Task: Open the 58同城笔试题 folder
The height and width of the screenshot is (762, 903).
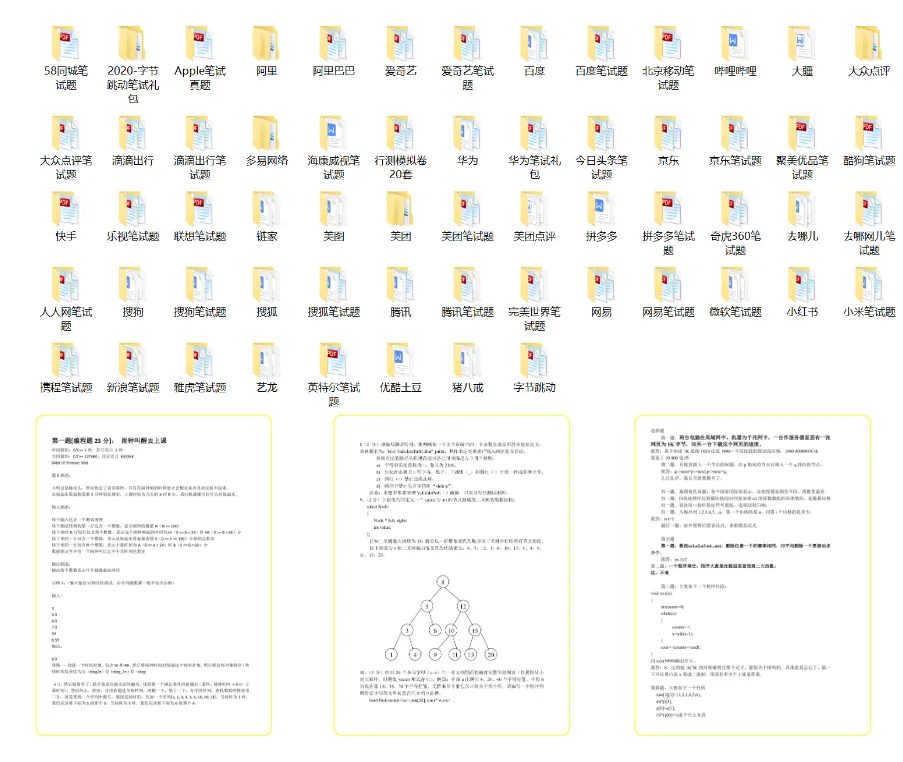Action: click(66, 43)
